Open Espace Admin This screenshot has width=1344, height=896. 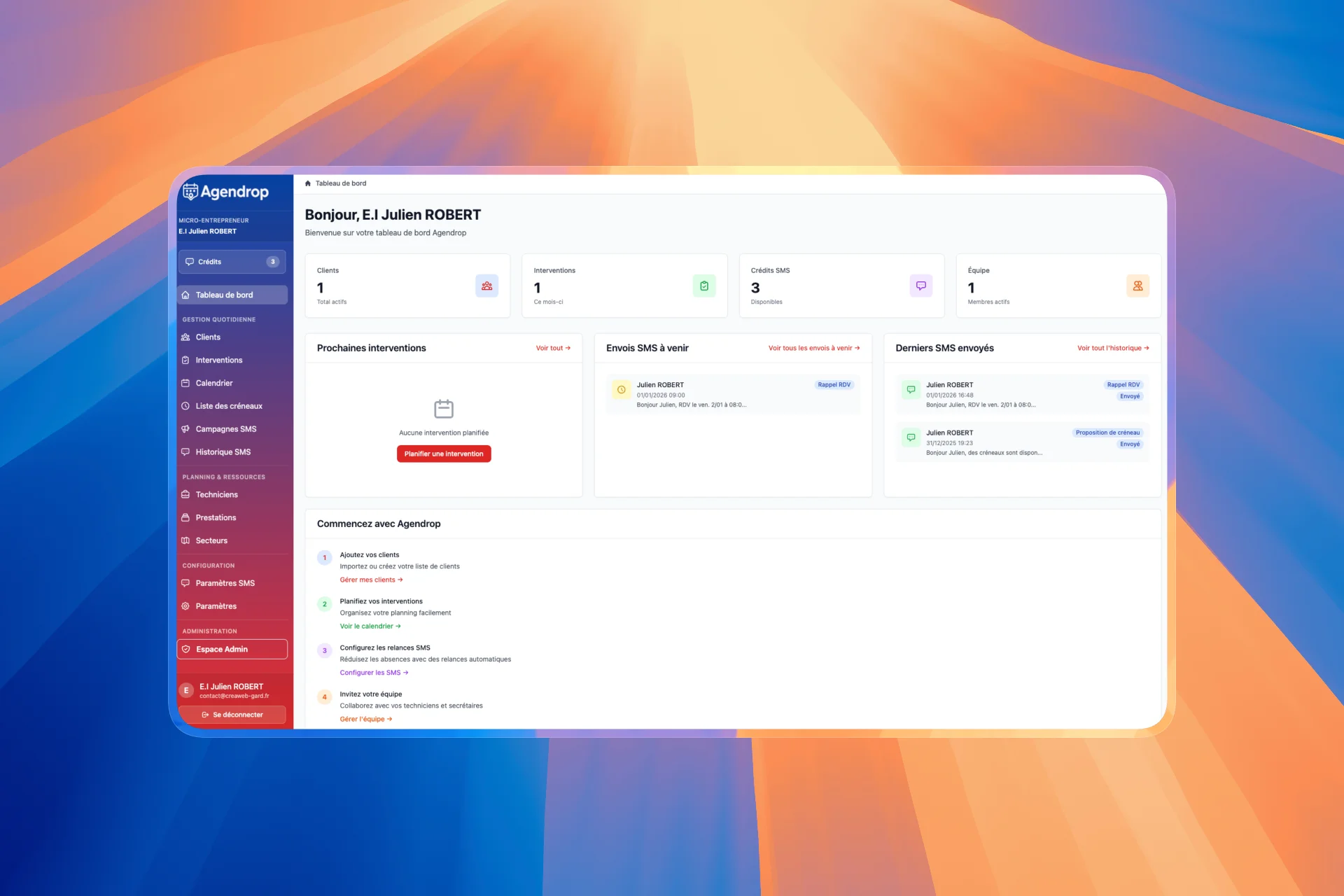click(232, 649)
